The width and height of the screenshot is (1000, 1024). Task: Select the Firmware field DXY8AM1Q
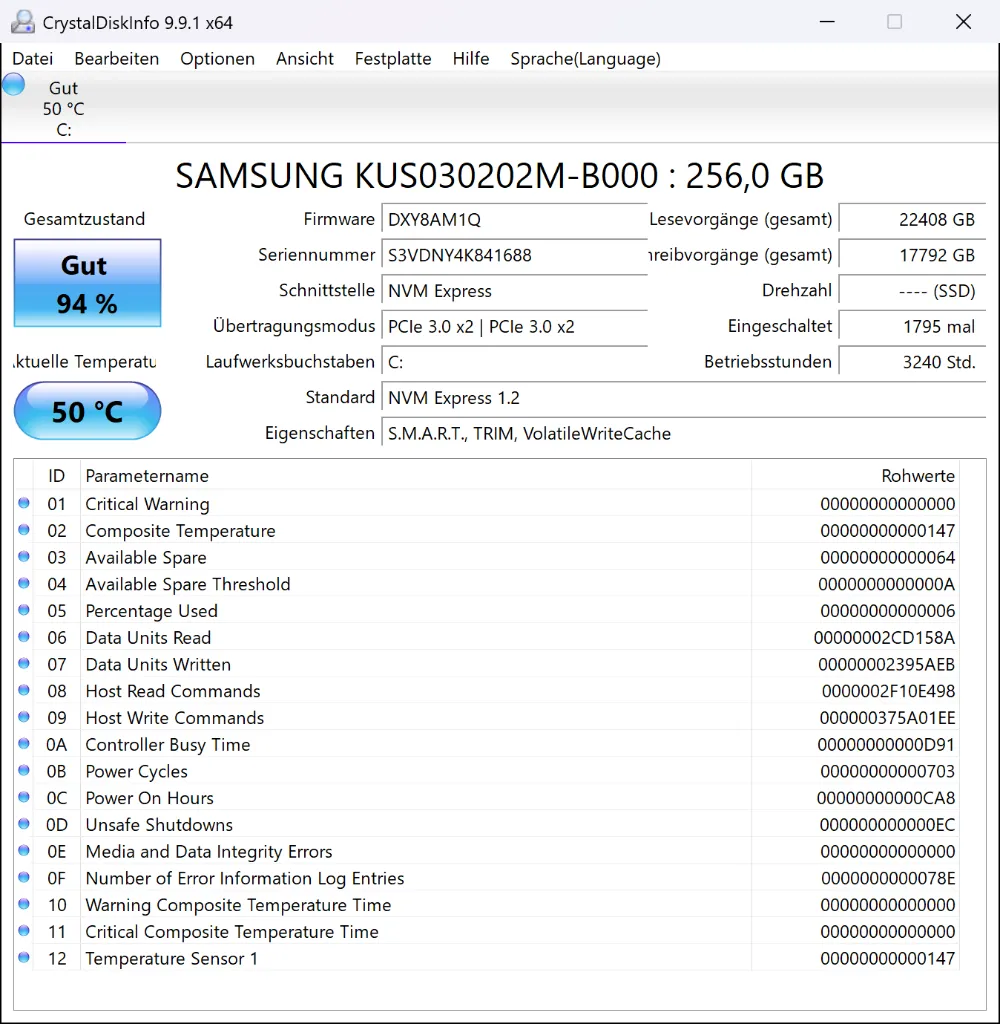[x=514, y=219]
